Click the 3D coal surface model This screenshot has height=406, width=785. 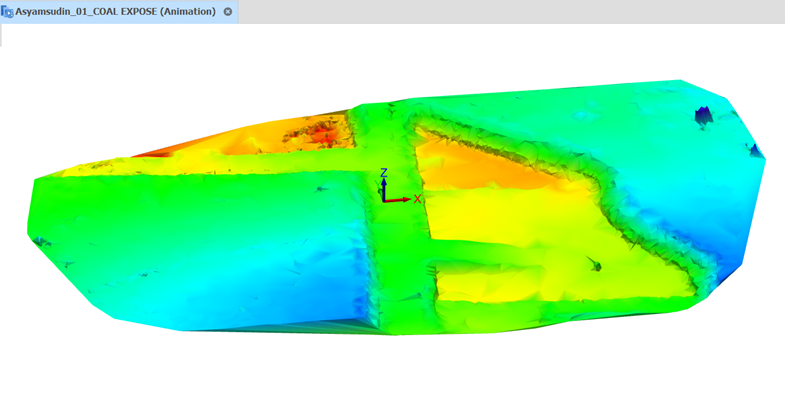click(396, 208)
